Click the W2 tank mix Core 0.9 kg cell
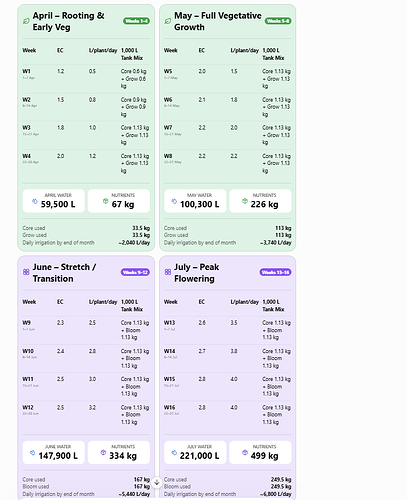The height and width of the screenshot is (500, 407). (x=134, y=107)
